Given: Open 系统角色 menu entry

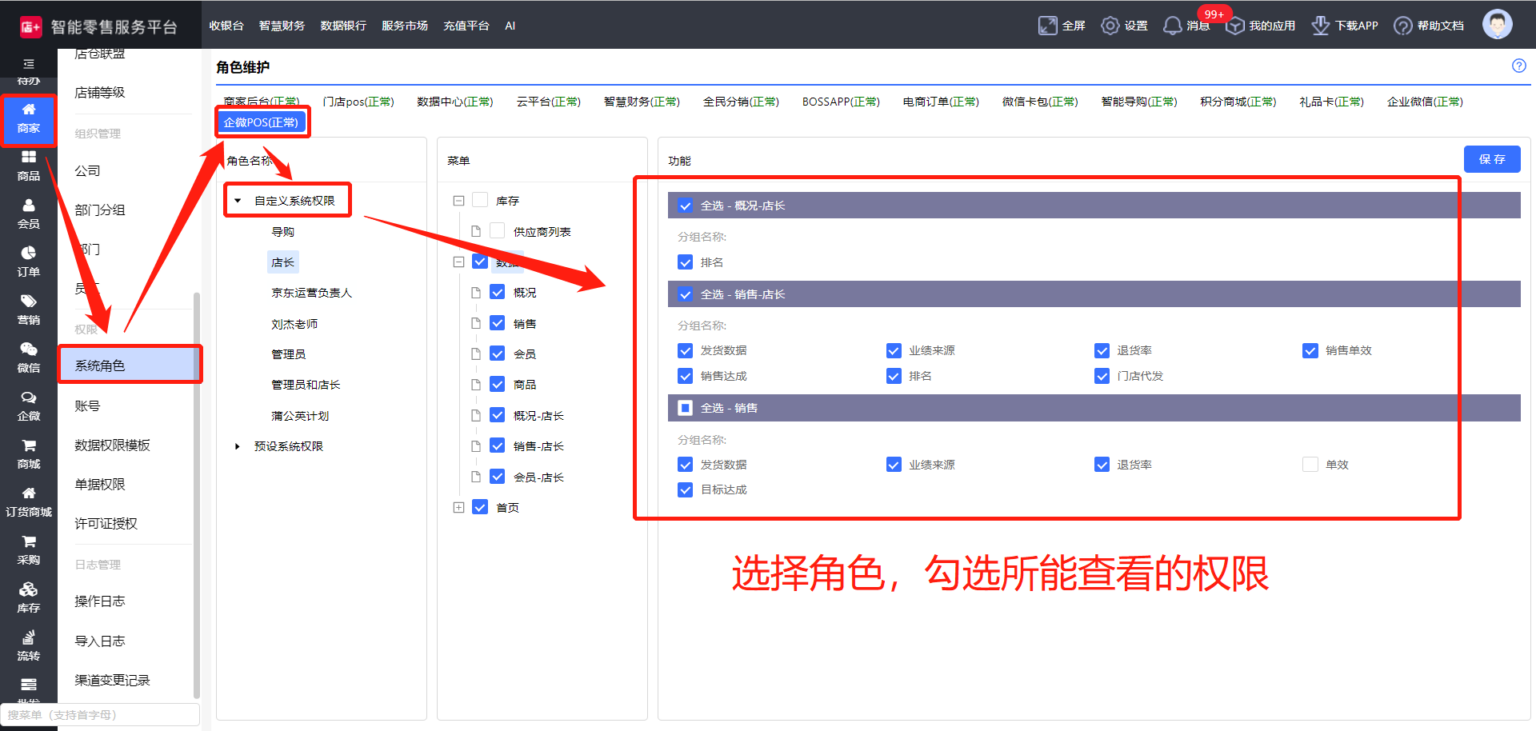Looking at the screenshot, I should point(130,366).
